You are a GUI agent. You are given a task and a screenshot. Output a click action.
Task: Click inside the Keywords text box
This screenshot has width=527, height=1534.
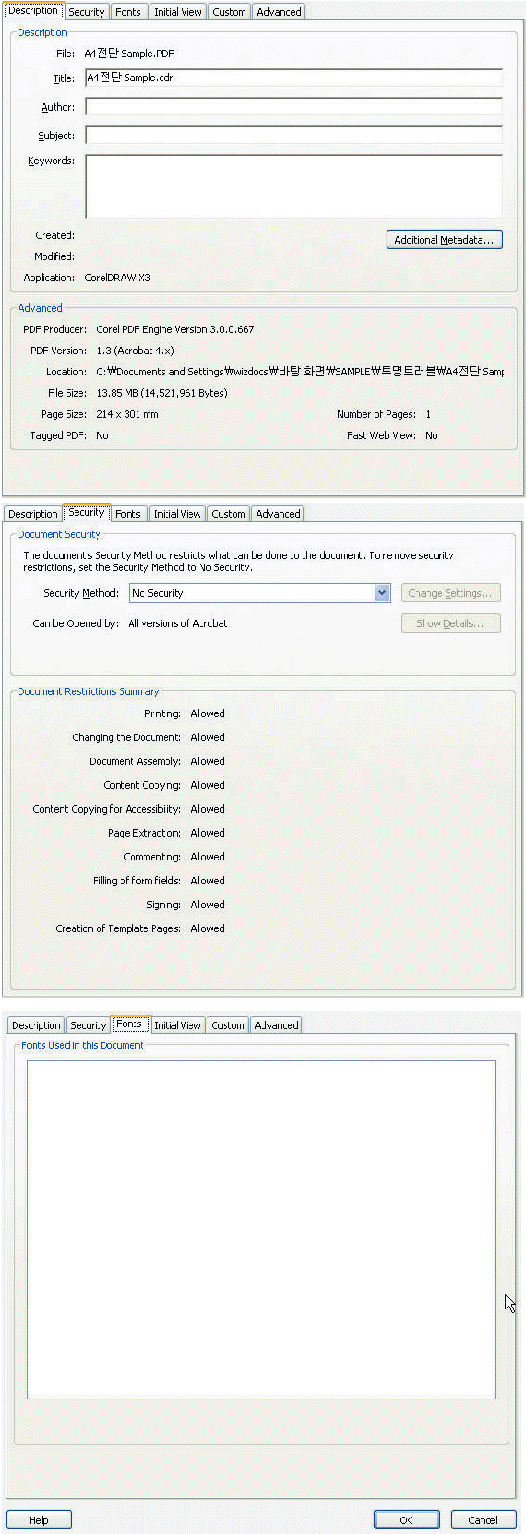click(294, 186)
